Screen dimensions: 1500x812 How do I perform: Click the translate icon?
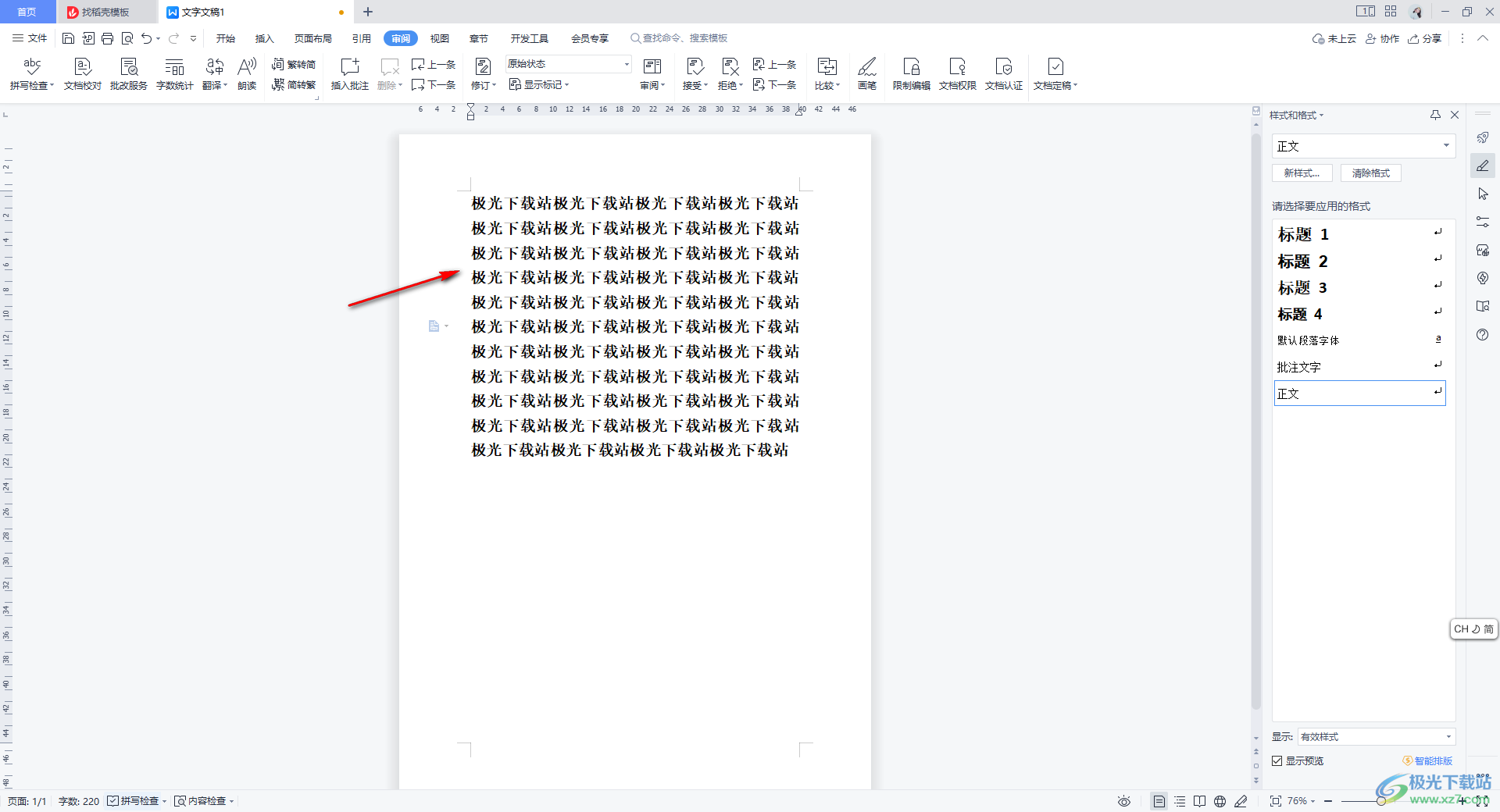(x=215, y=67)
